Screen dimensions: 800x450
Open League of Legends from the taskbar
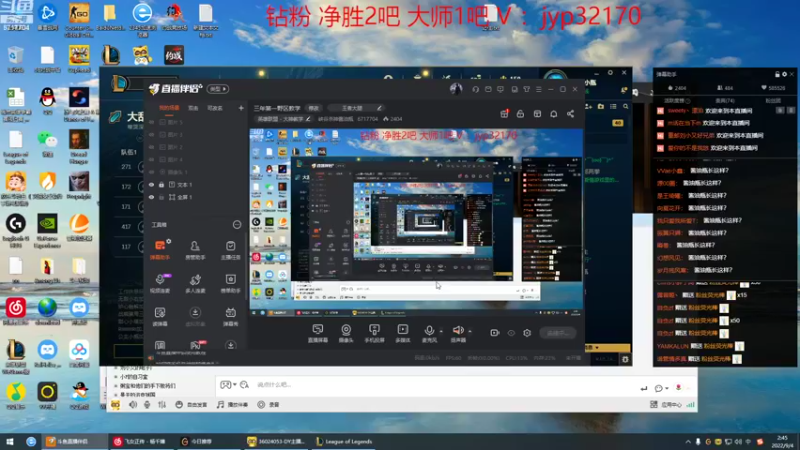[344, 442]
